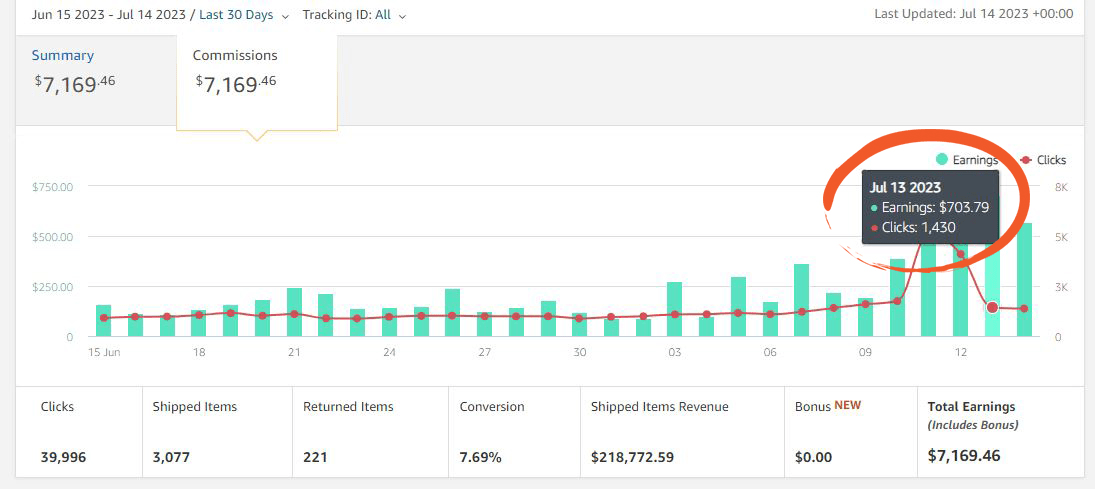Viewport: 1095px width, 489px height.
Task: Click the last earnings bar on the chart
Action: point(1024,280)
